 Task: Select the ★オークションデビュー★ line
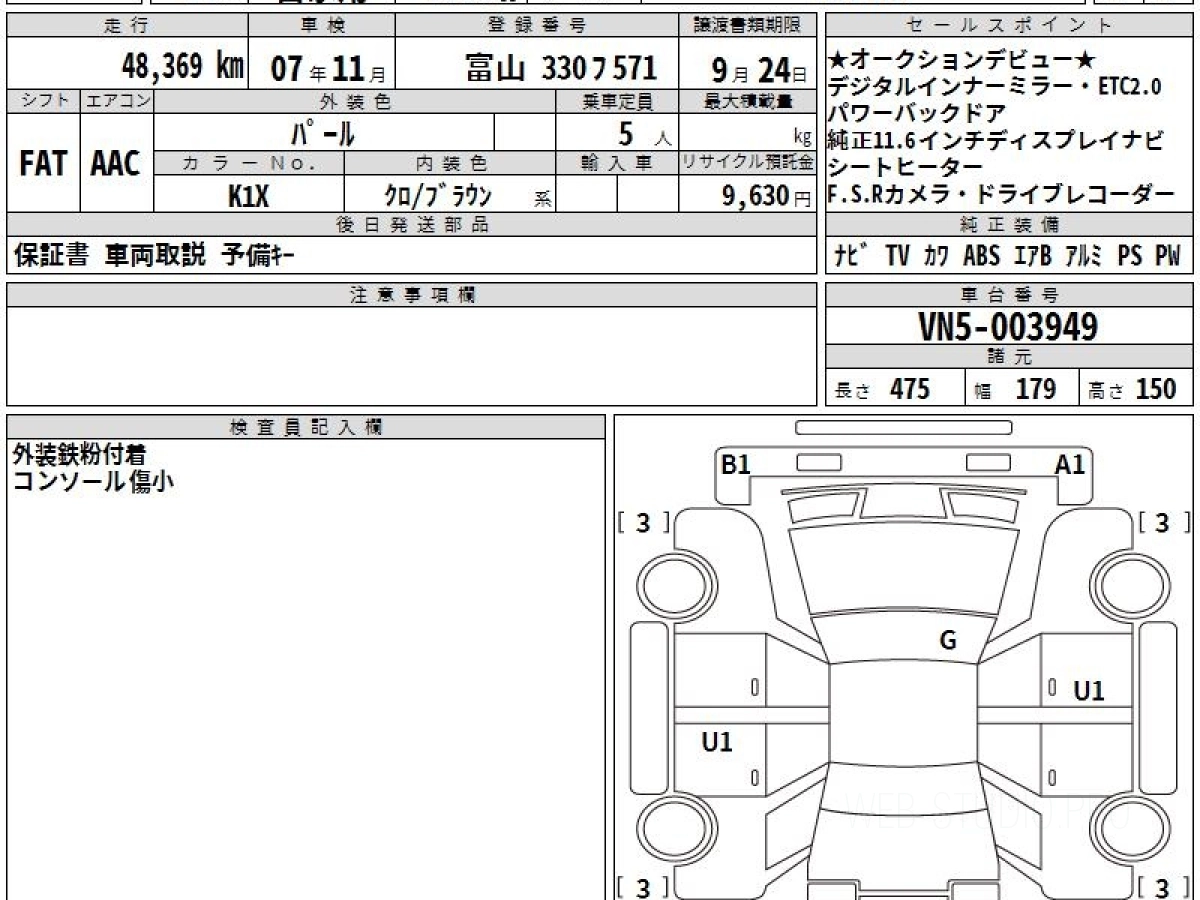click(x=962, y=60)
